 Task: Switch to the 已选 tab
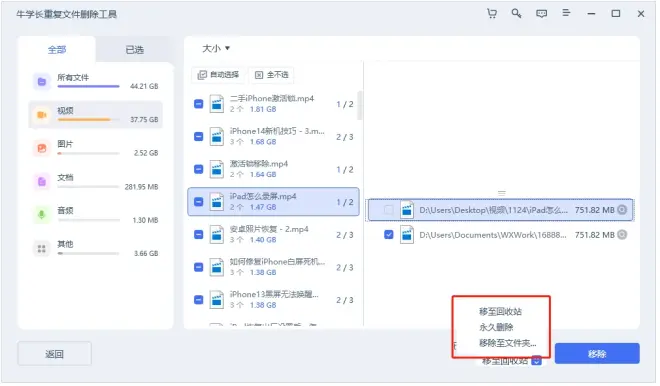[x=135, y=50]
